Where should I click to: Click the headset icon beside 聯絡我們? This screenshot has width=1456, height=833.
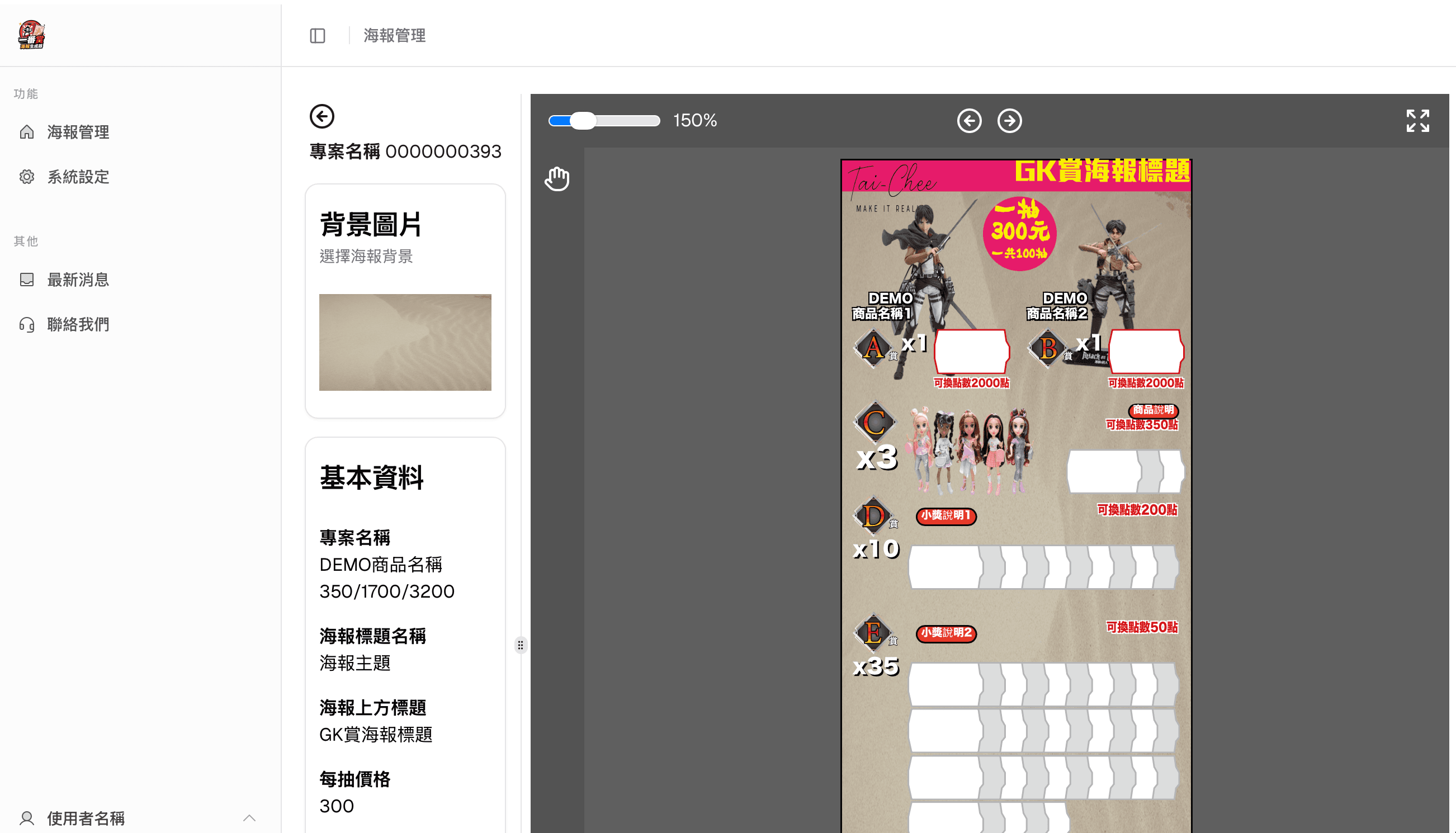tap(27, 324)
